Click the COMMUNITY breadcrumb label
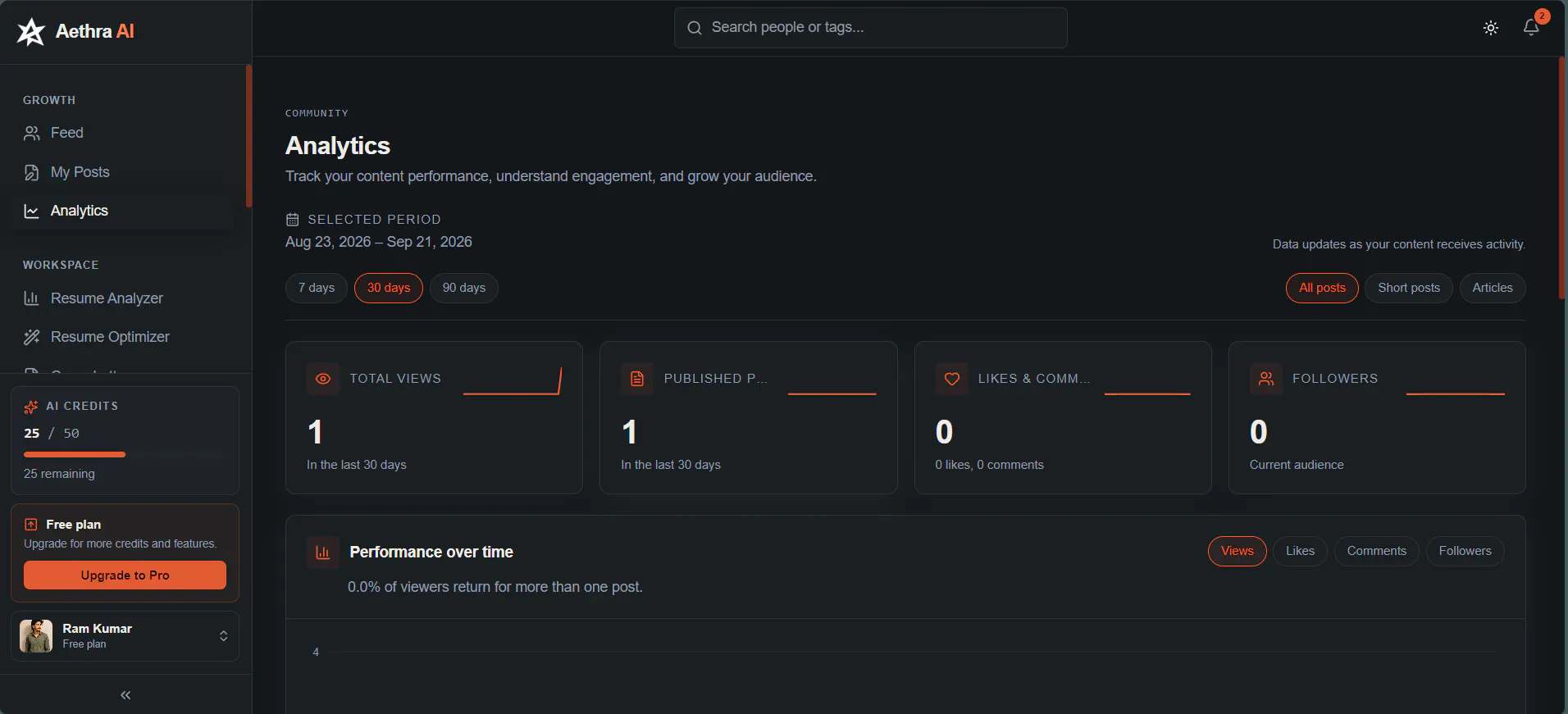 click(317, 113)
